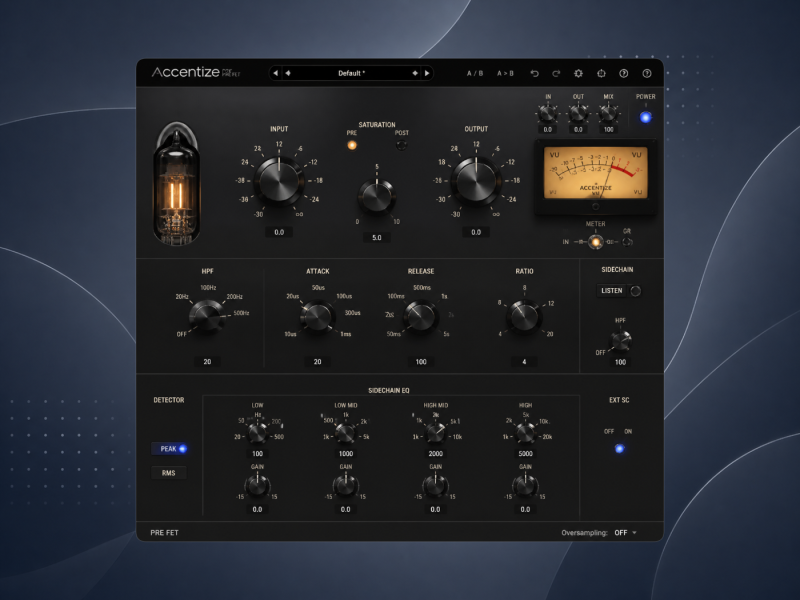Click the main HPF knob

click(x=207, y=316)
